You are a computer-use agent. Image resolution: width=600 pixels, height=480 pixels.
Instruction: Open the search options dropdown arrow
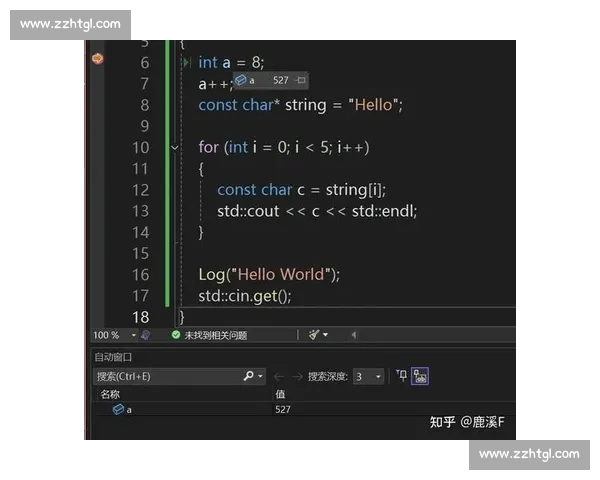[x=260, y=376]
